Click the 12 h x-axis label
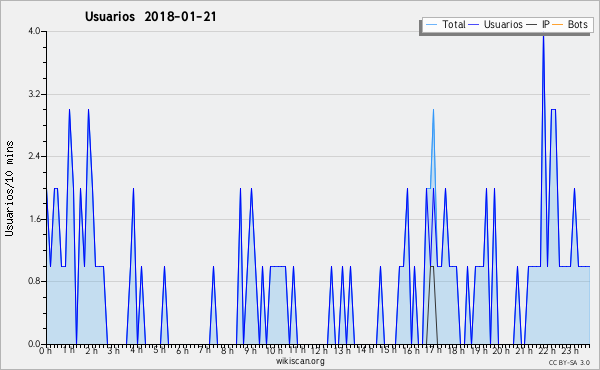This screenshot has width=600, height=370. (319, 350)
